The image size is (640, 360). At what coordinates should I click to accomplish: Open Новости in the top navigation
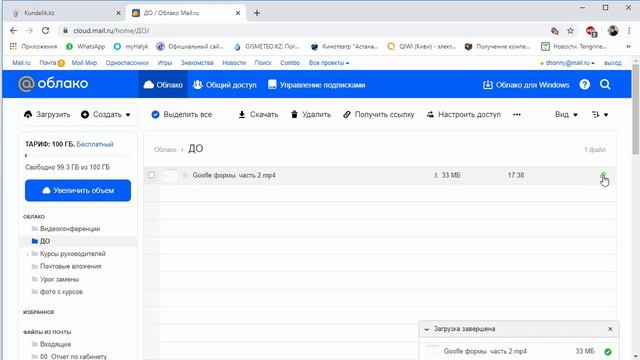coord(234,63)
